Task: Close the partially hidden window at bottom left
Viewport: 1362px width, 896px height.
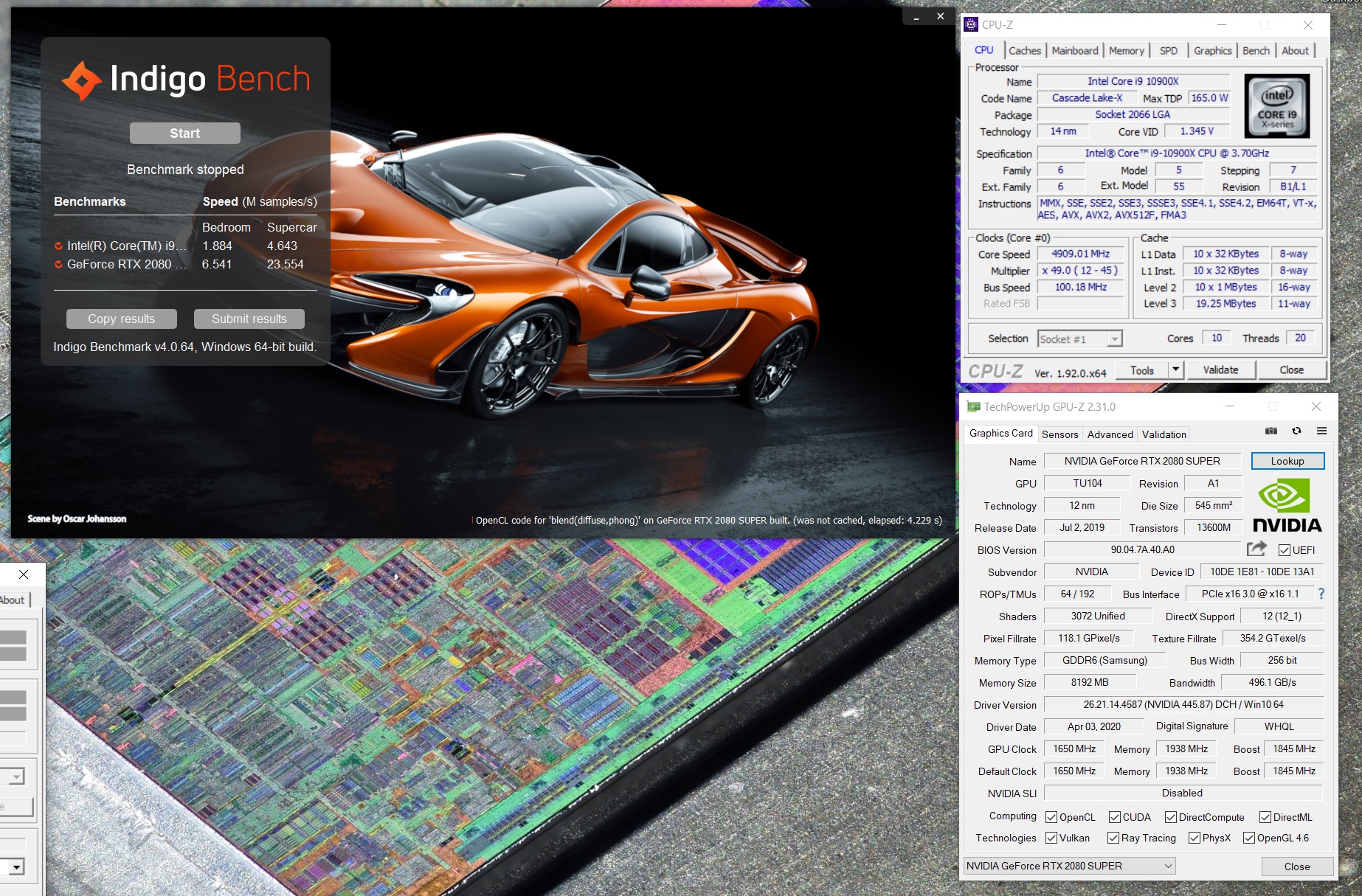Action: tap(24, 574)
